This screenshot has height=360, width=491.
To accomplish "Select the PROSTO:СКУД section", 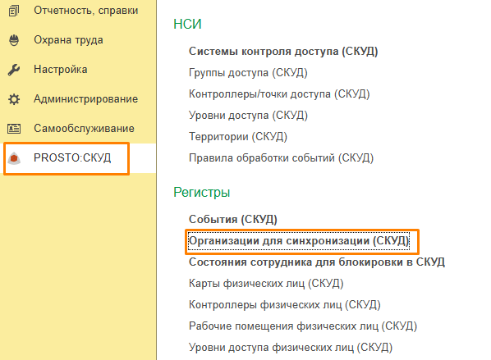I will coord(72,158).
